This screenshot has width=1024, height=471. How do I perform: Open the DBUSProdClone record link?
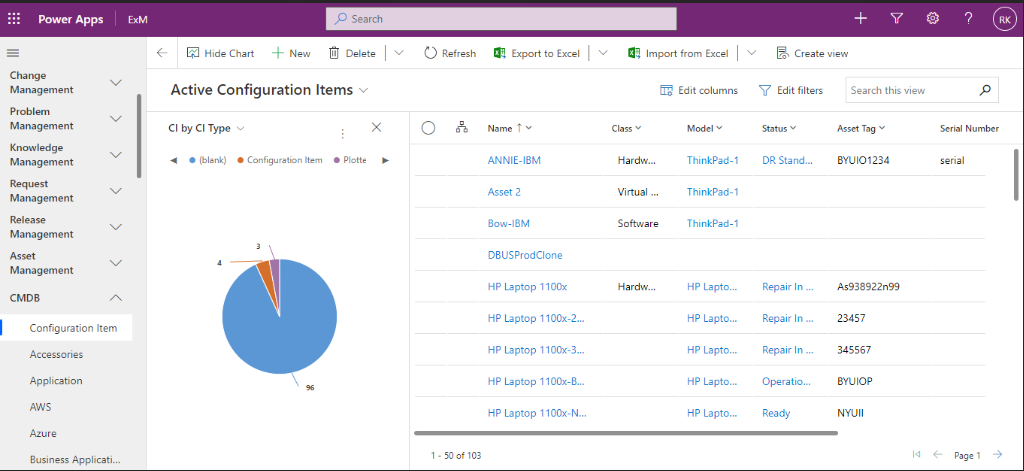point(525,255)
